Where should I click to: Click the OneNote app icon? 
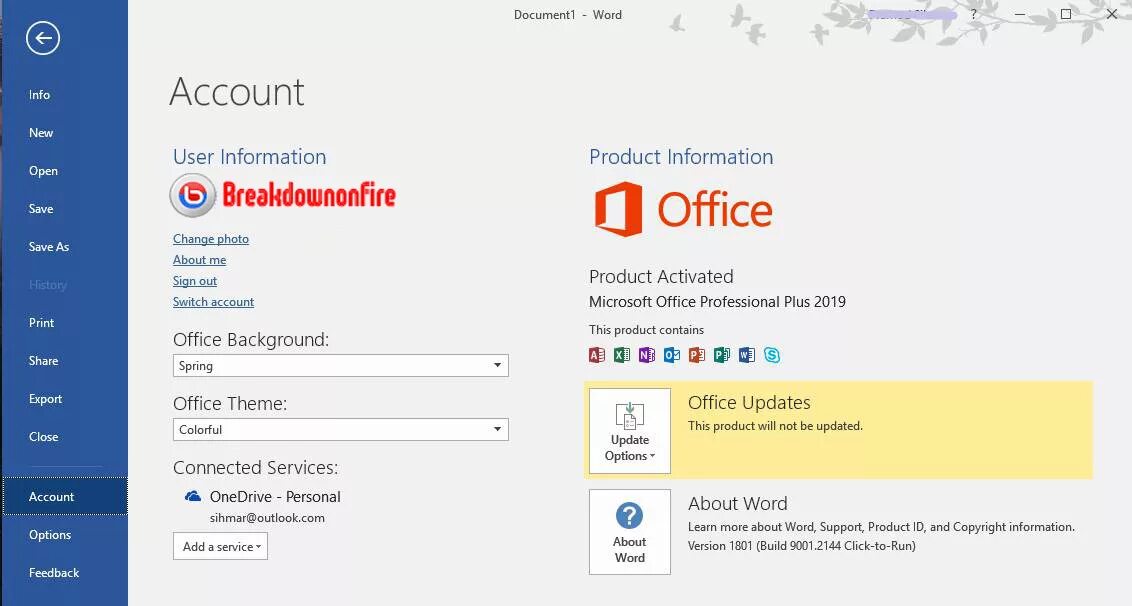point(647,355)
